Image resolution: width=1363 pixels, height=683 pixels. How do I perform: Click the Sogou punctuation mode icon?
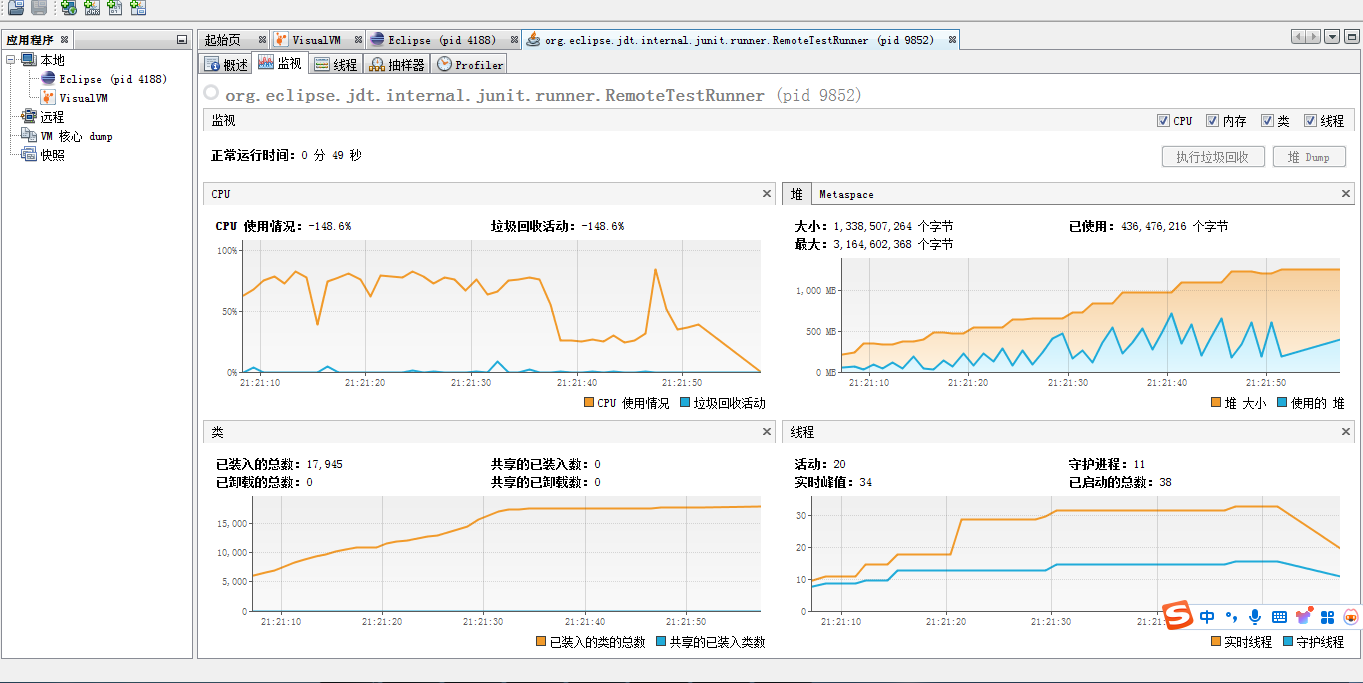tap(1231, 617)
